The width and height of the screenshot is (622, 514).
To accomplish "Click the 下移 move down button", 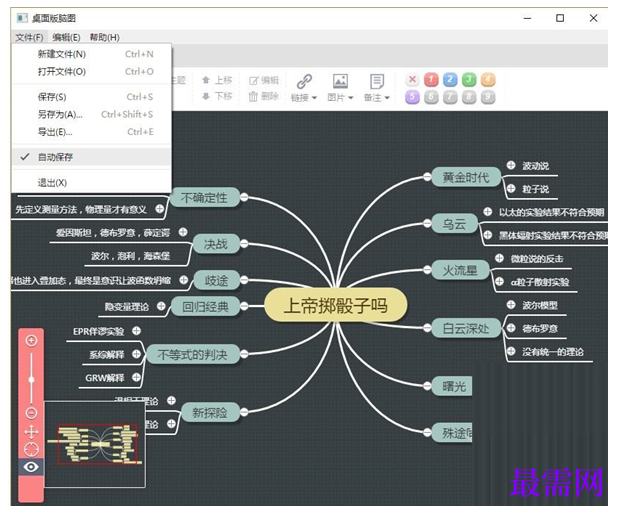I will (217, 96).
